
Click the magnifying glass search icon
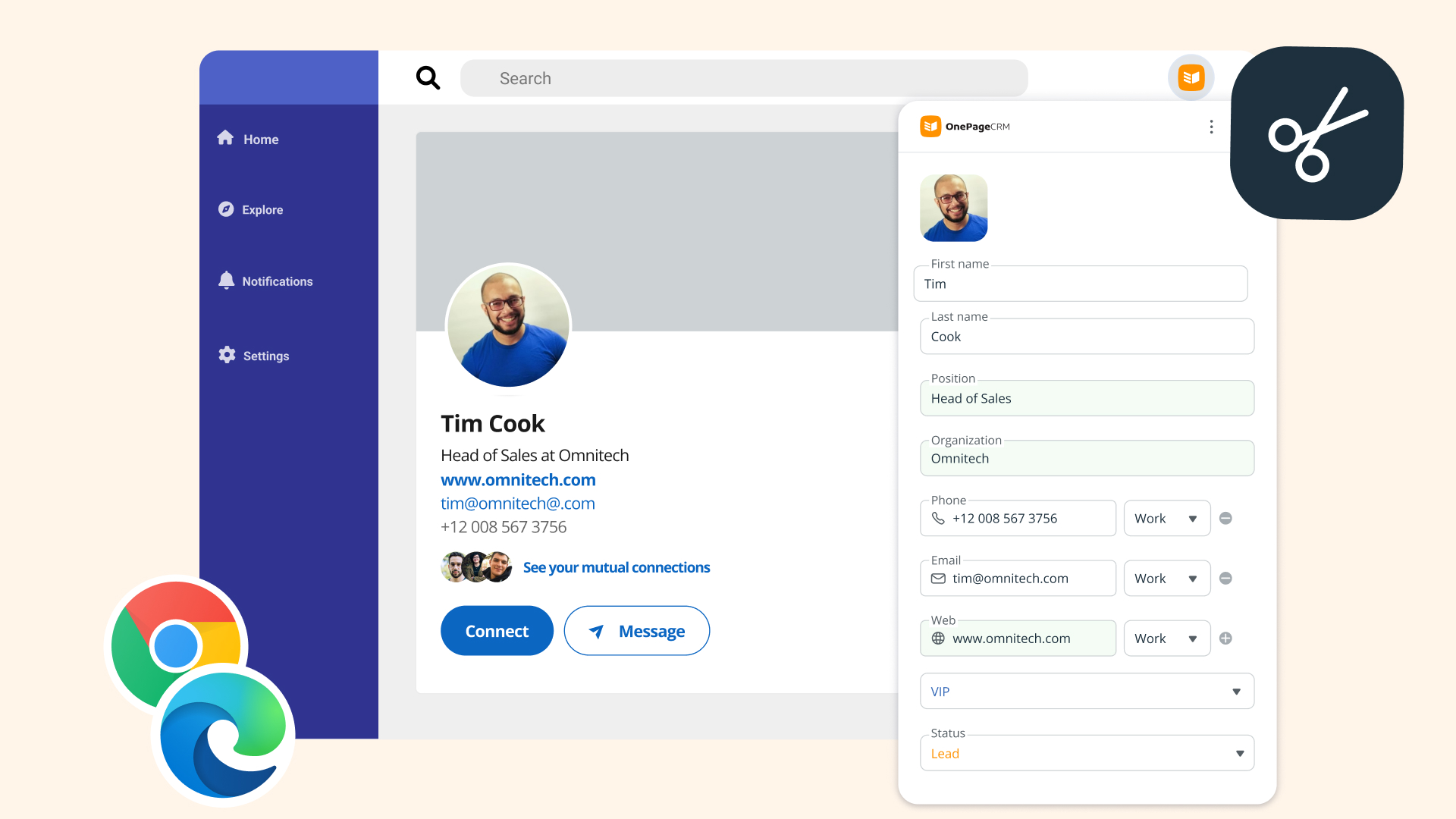point(428,77)
